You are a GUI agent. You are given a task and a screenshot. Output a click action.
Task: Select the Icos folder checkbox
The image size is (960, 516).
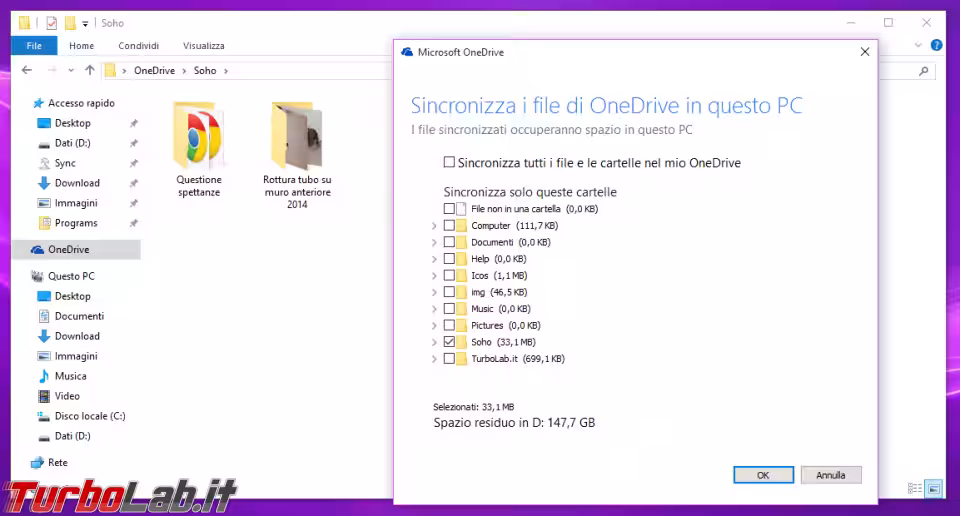[449, 275]
